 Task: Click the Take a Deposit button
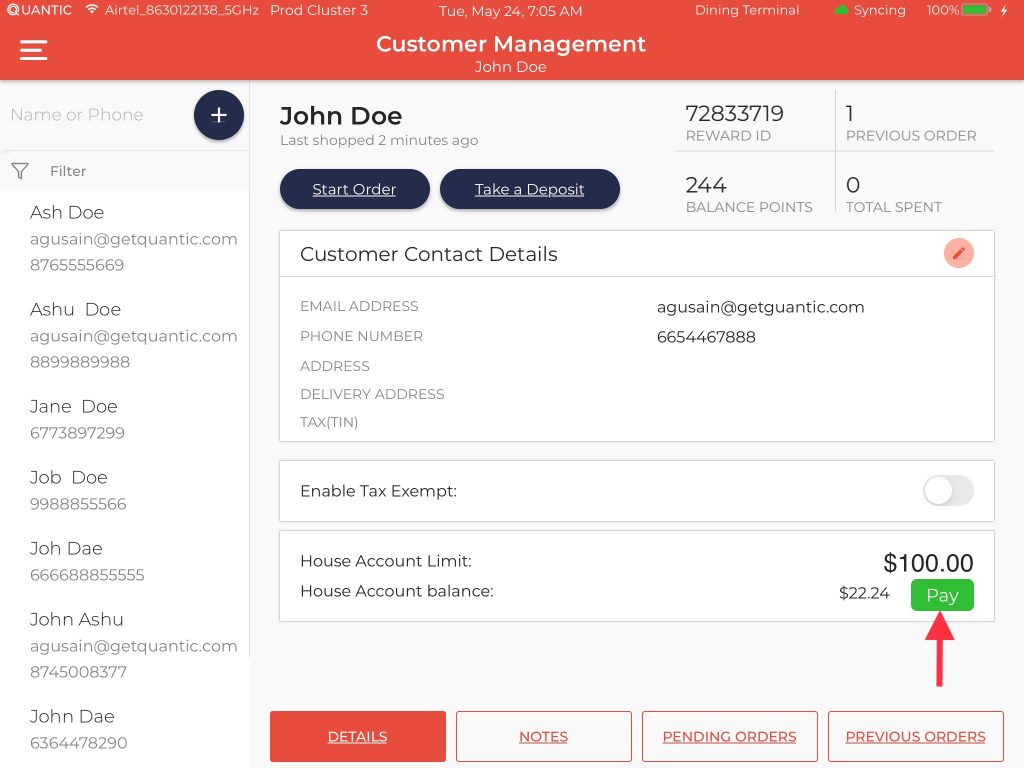(x=529, y=189)
